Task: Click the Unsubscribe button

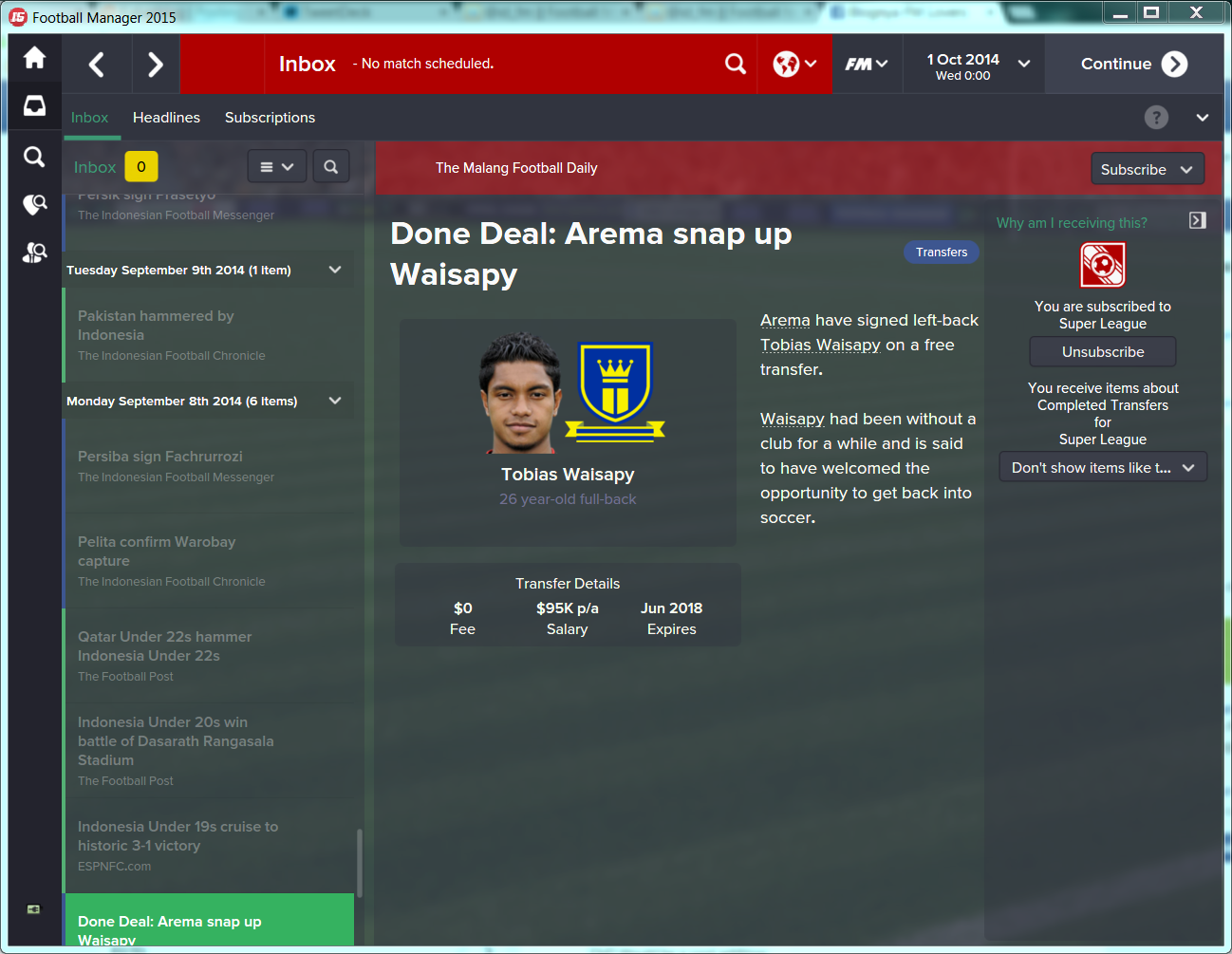Action: 1103,352
